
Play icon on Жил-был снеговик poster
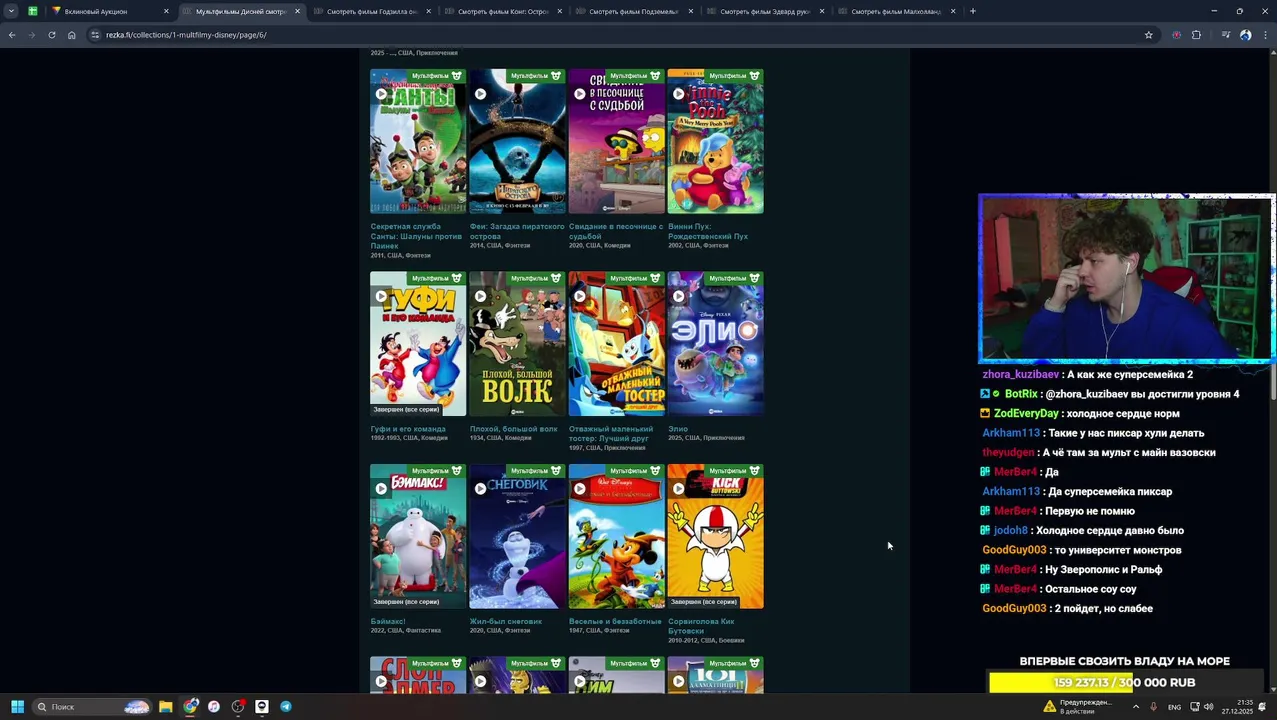480,489
